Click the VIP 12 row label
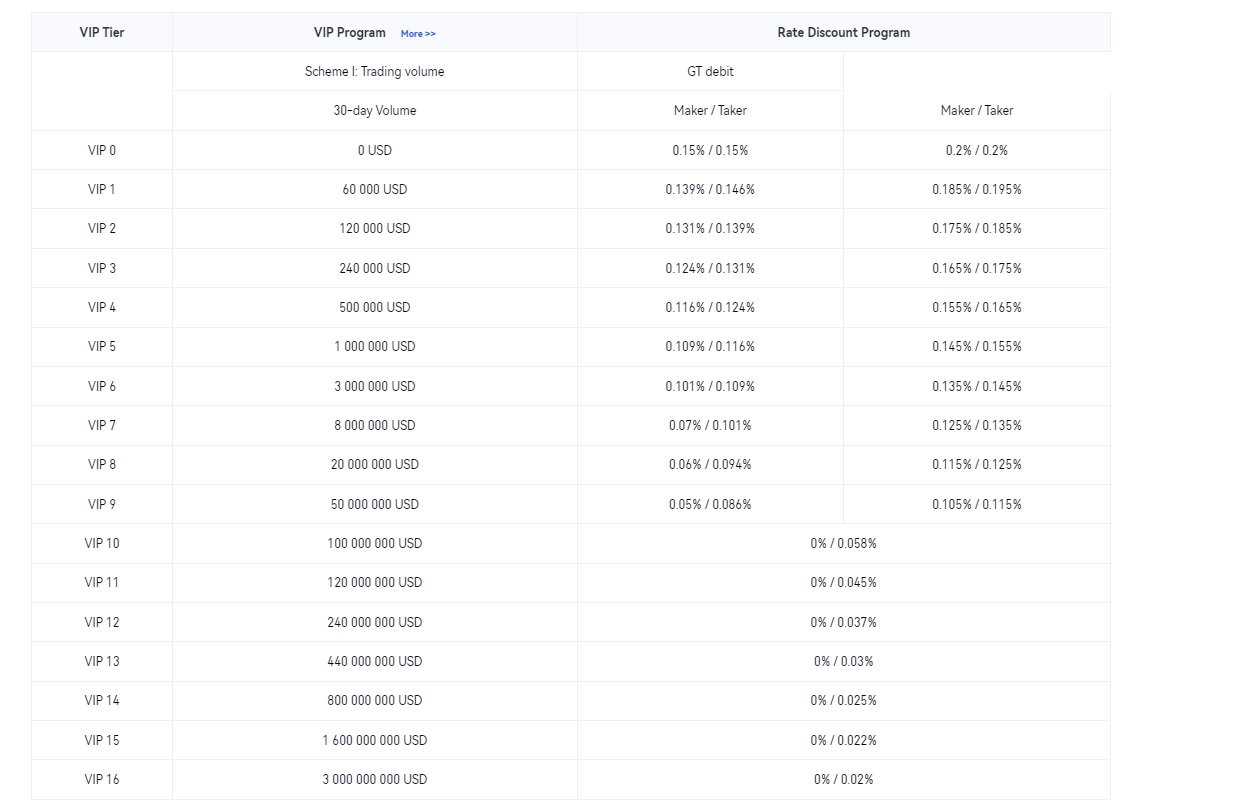The height and width of the screenshot is (810, 1234). pos(102,622)
